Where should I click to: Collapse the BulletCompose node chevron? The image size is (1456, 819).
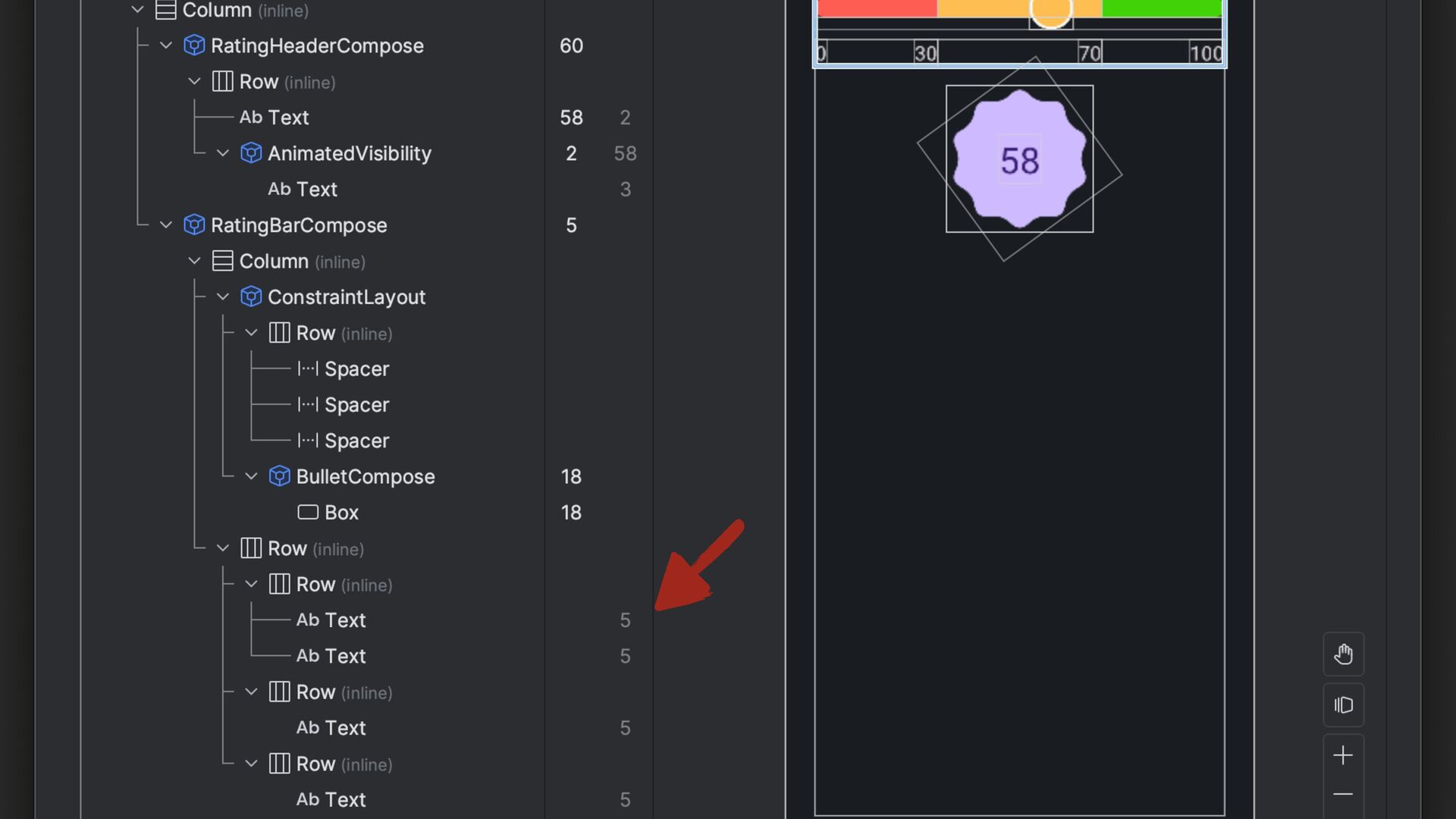click(x=251, y=476)
